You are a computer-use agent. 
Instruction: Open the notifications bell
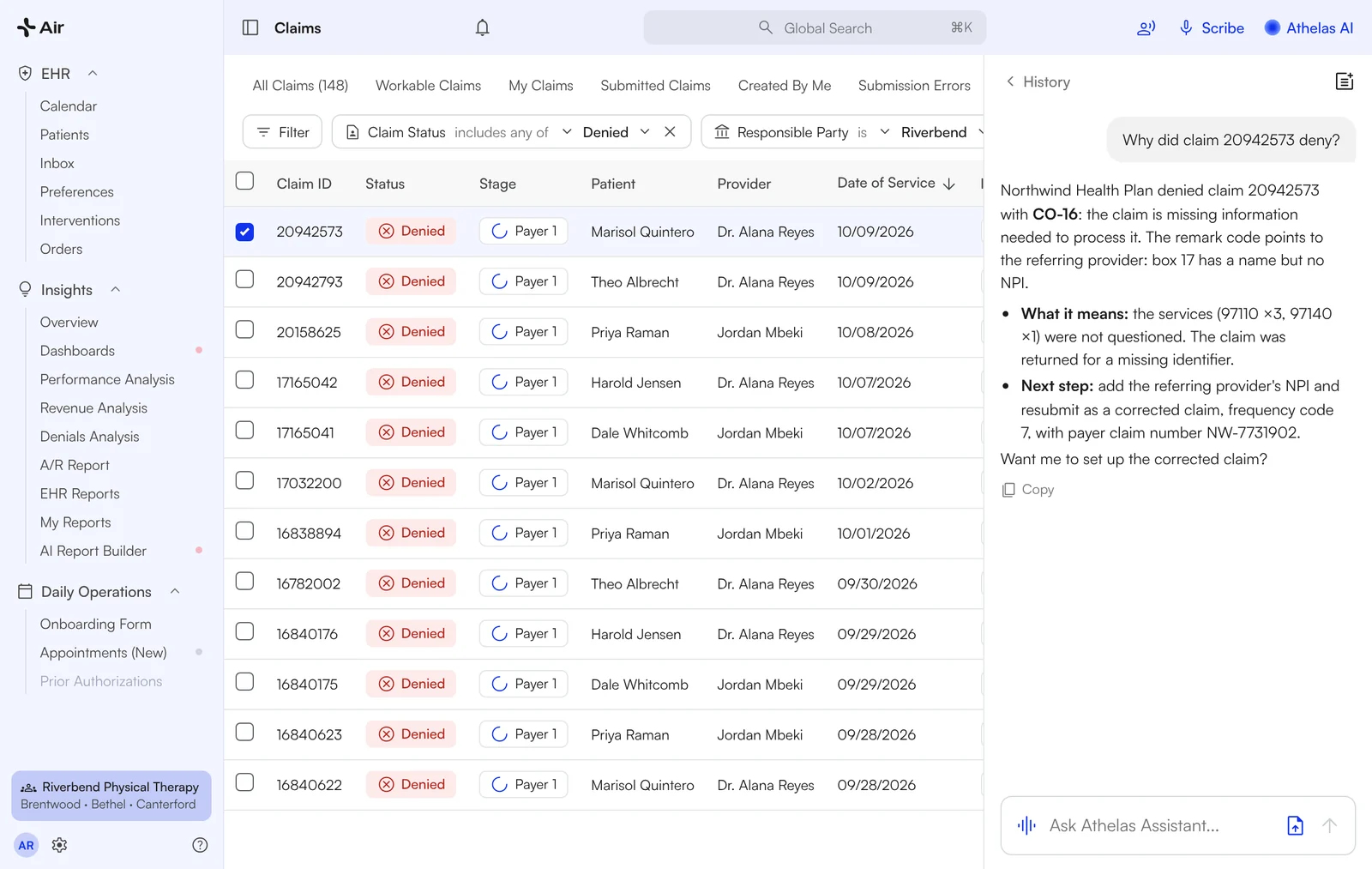point(483,27)
